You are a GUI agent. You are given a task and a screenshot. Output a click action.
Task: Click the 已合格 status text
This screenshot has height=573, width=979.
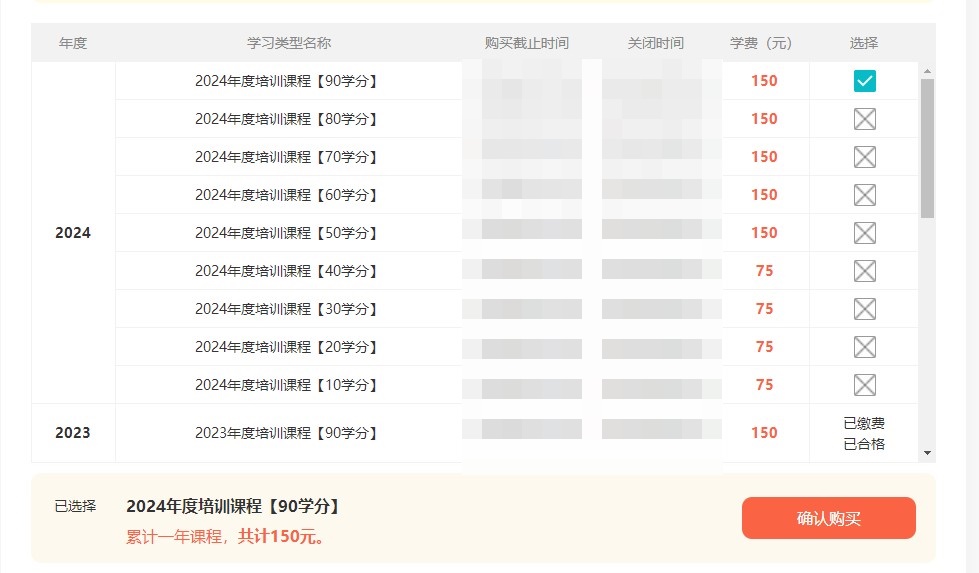tap(864, 444)
